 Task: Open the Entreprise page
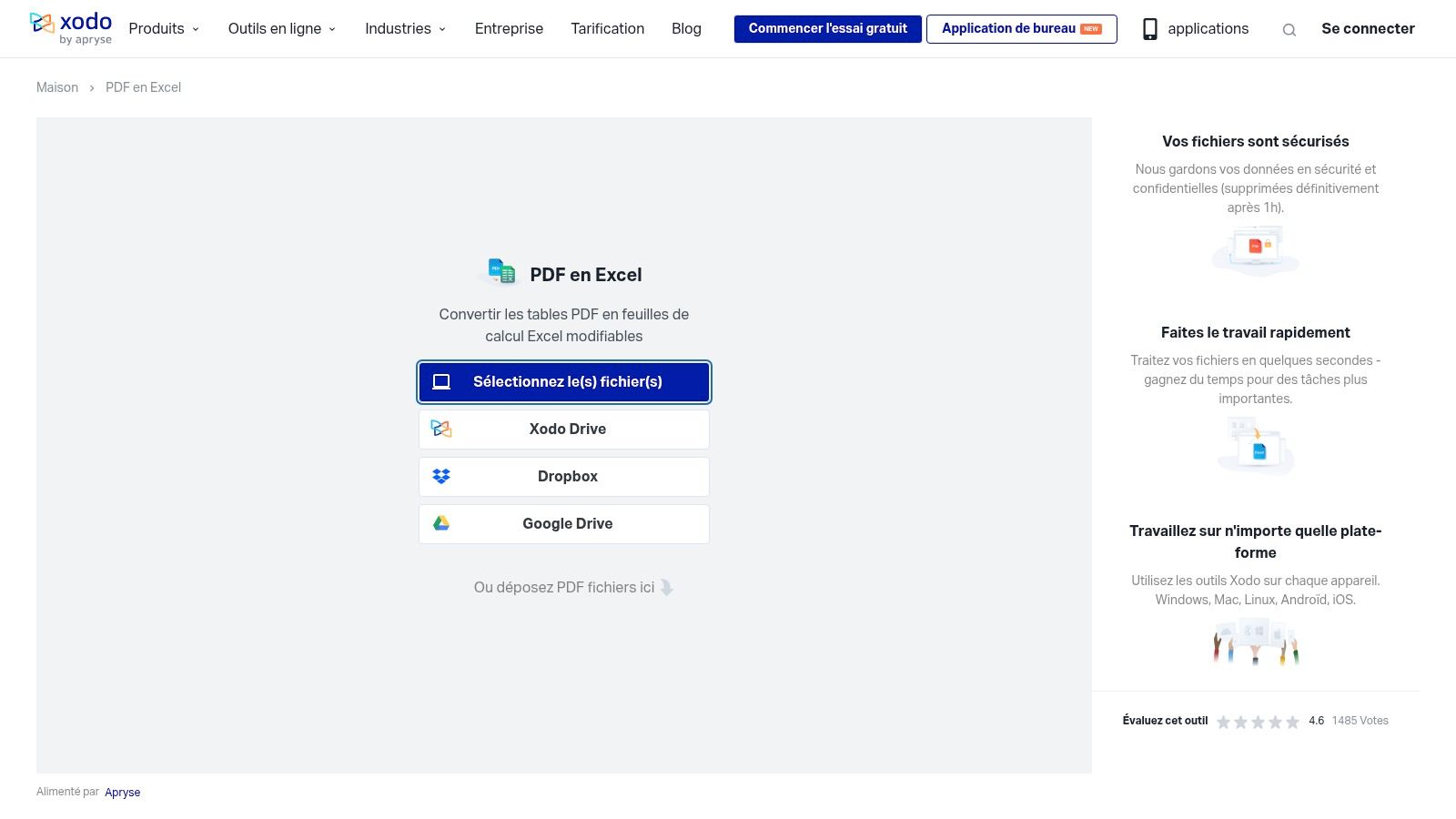coord(509,29)
